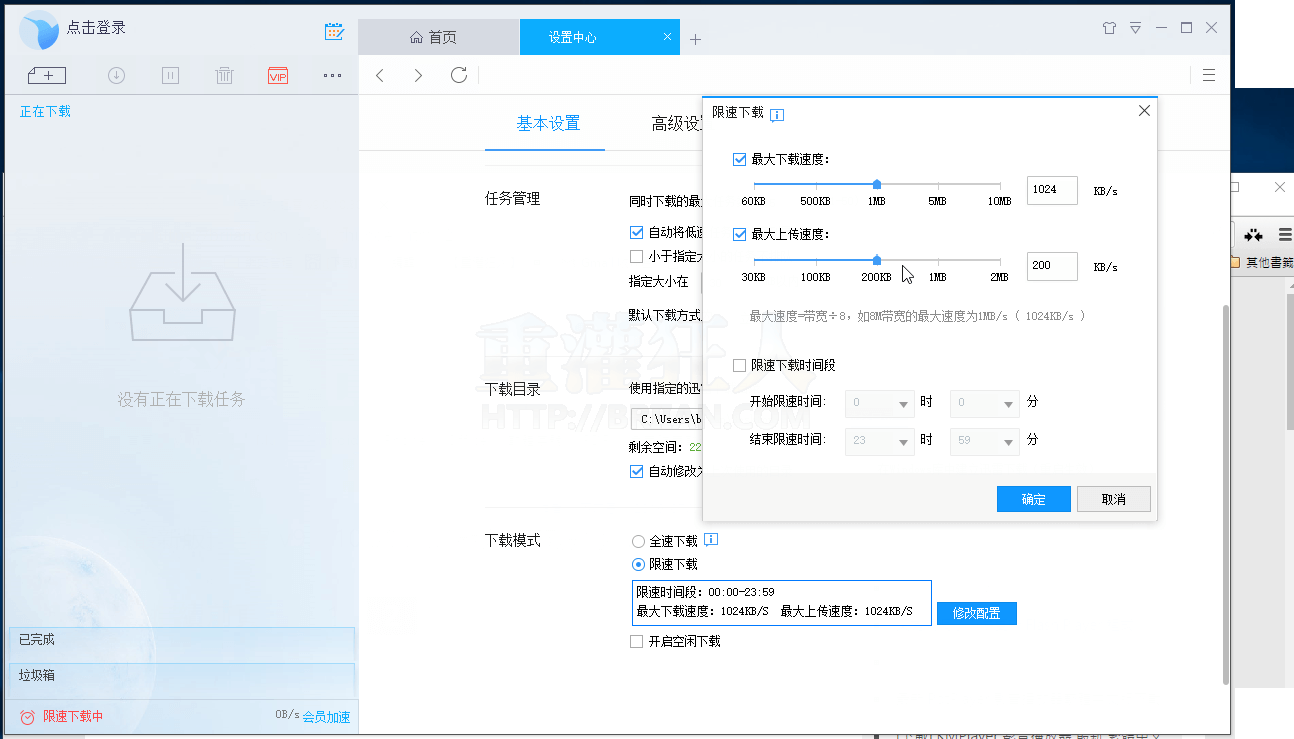Image resolution: width=1294 pixels, height=739 pixels.
Task: Click the menu icon in background browser window
Action: point(1285,235)
